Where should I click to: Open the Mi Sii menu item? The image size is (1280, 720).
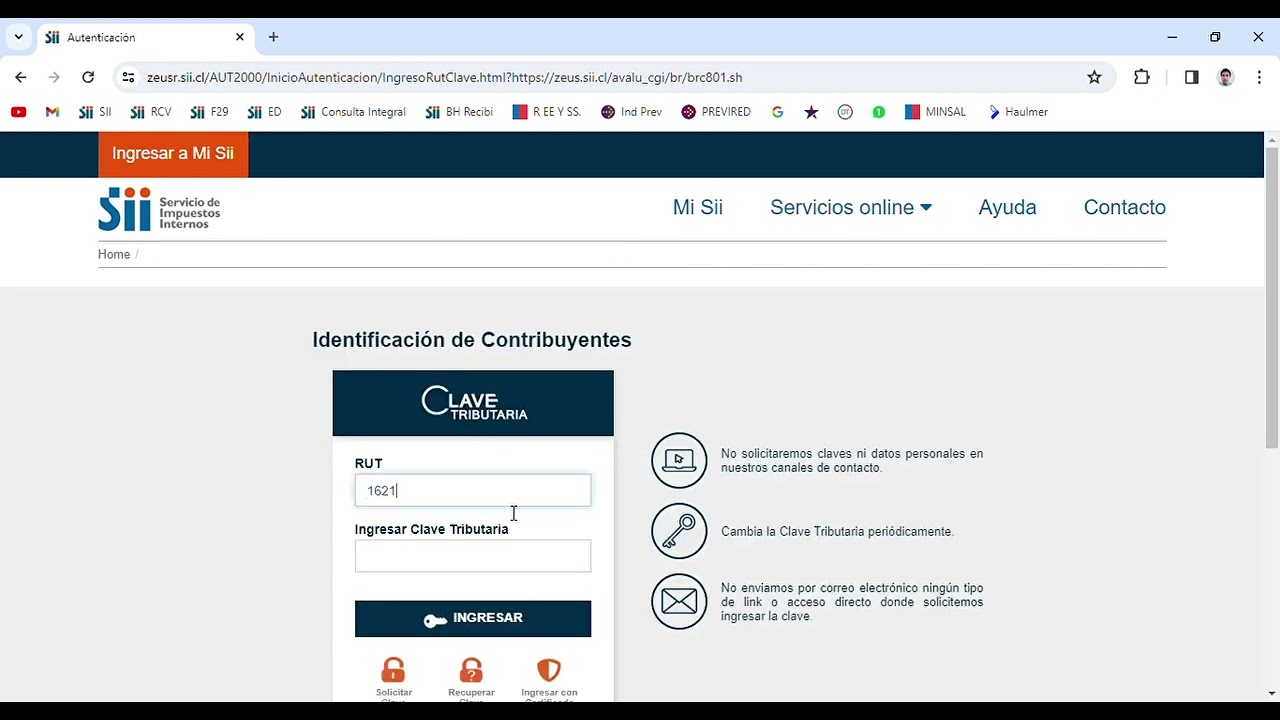[697, 207]
